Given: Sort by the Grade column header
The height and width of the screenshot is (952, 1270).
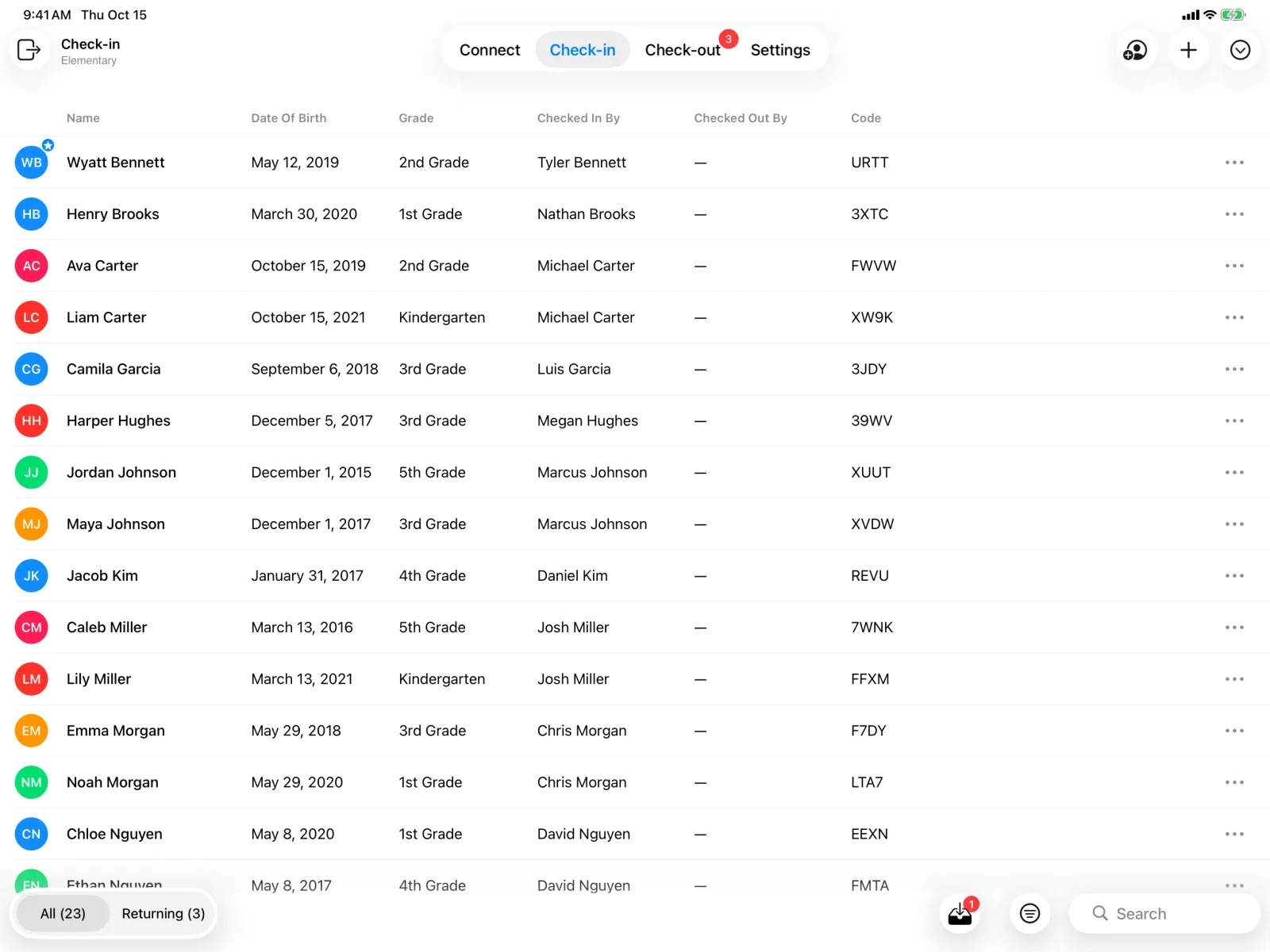Looking at the screenshot, I should [x=416, y=118].
